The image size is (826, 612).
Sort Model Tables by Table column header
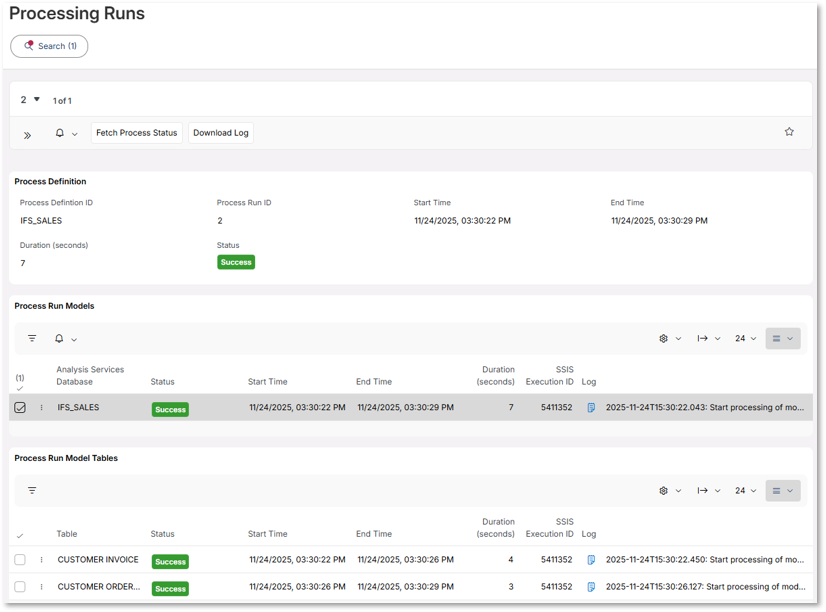coord(67,534)
